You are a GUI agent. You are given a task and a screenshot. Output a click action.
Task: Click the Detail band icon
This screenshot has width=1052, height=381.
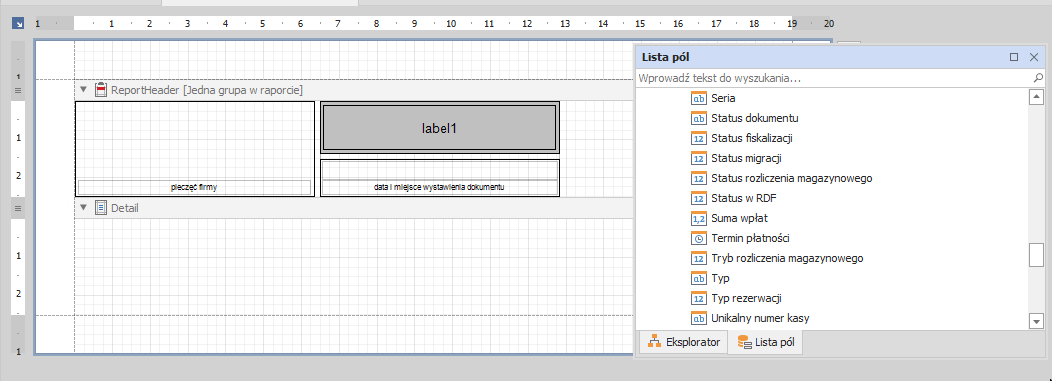point(101,208)
